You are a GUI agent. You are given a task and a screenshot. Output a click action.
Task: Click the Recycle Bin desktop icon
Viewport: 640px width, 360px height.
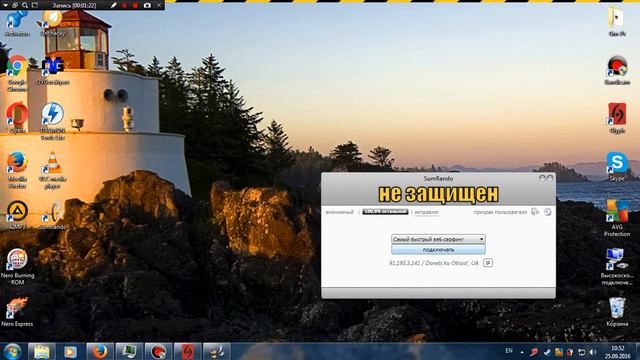[617, 312]
